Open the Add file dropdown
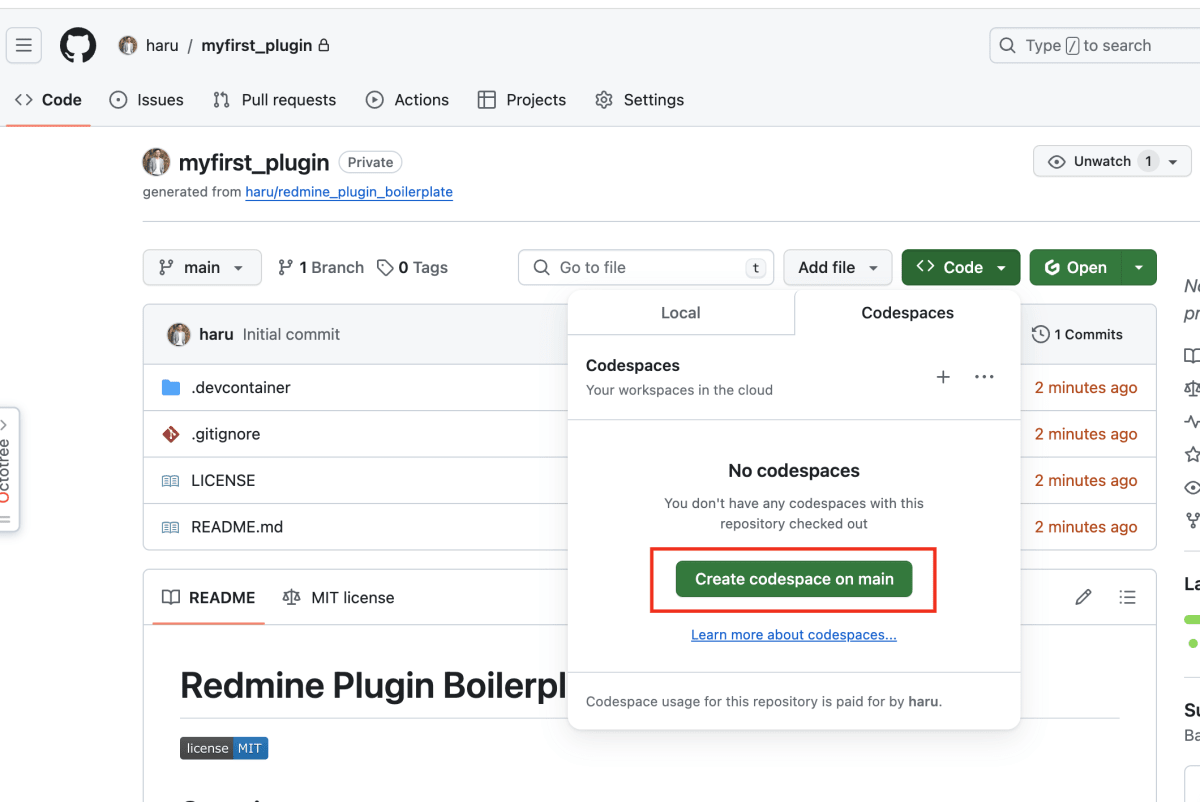This screenshot has width=1200, height=802. tap(837, 267)
